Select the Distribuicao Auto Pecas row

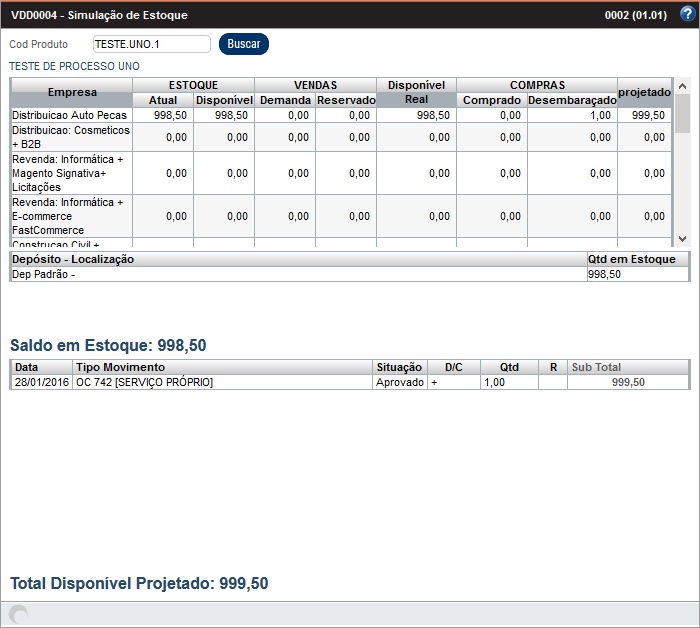click(x=70, y=116)
